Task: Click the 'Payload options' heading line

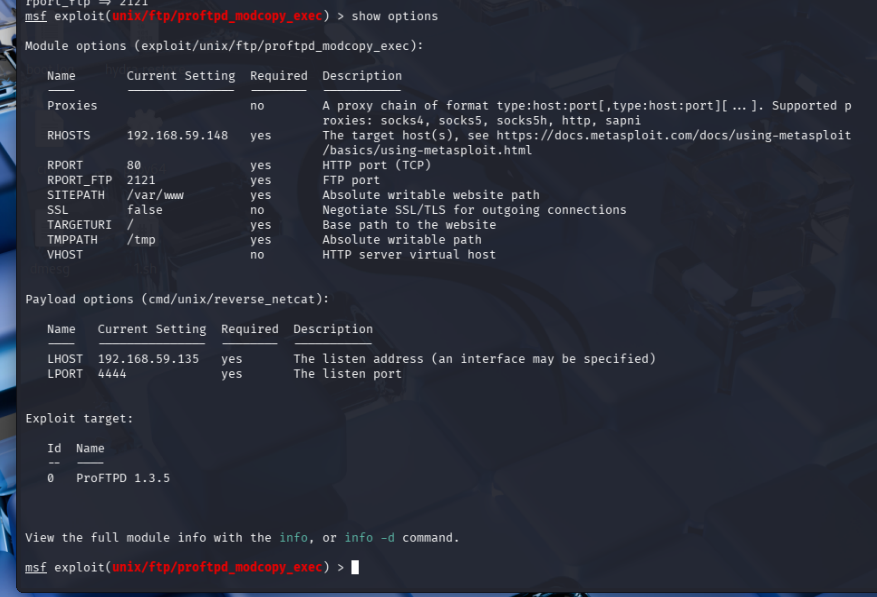Action: [177, 299]
